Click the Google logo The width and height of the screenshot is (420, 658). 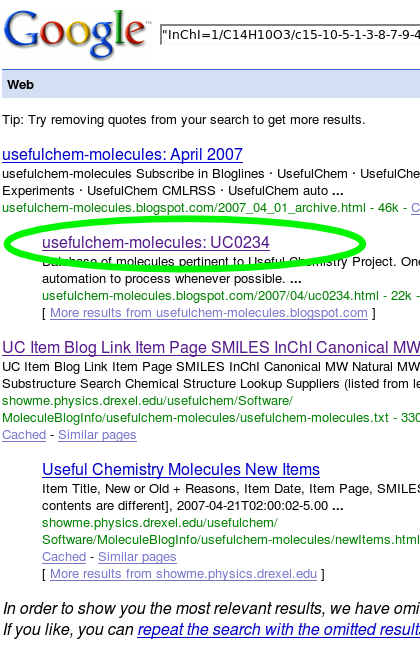[x=76, y=34]
